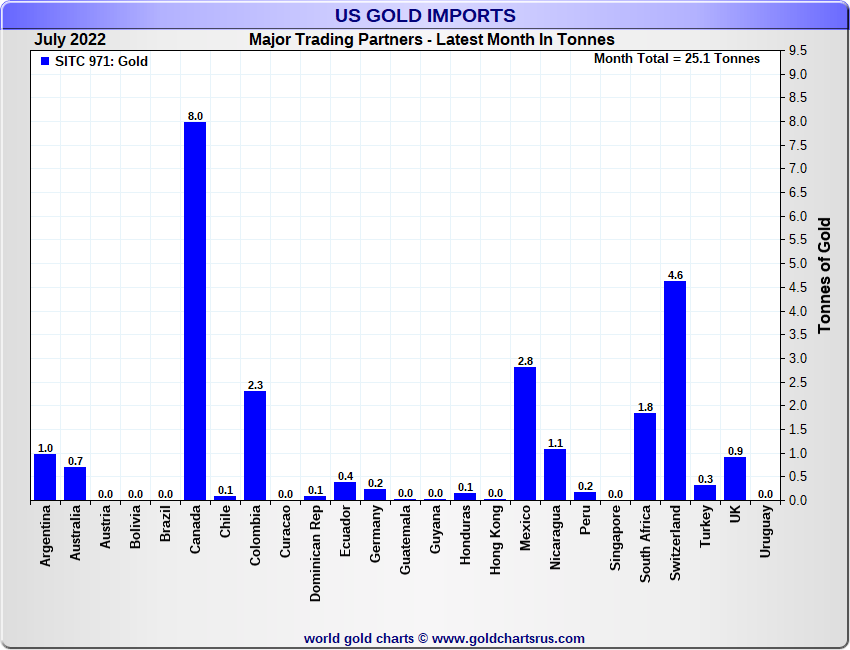
Task: Click the 'Mexico' axis label
Action: (525, 528)
